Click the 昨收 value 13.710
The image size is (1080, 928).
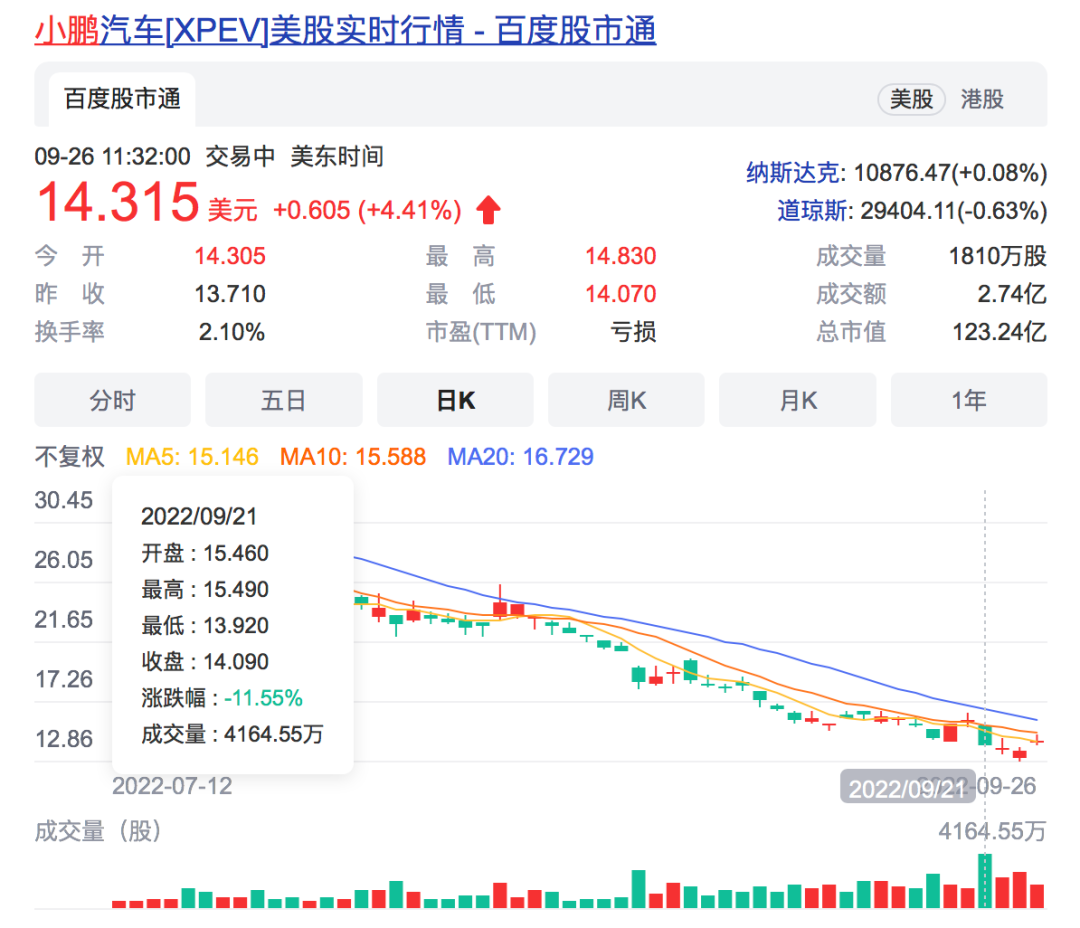pyautogui.click(x=230, y=294)
